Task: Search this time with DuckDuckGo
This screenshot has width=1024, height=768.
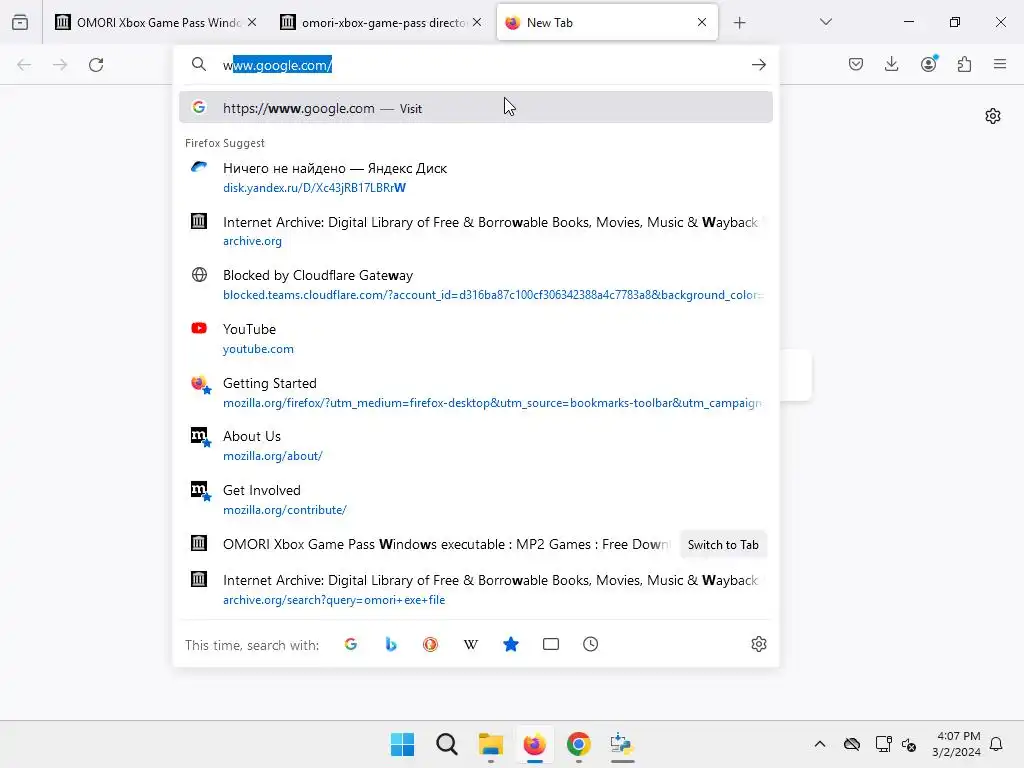Action: 430,645
